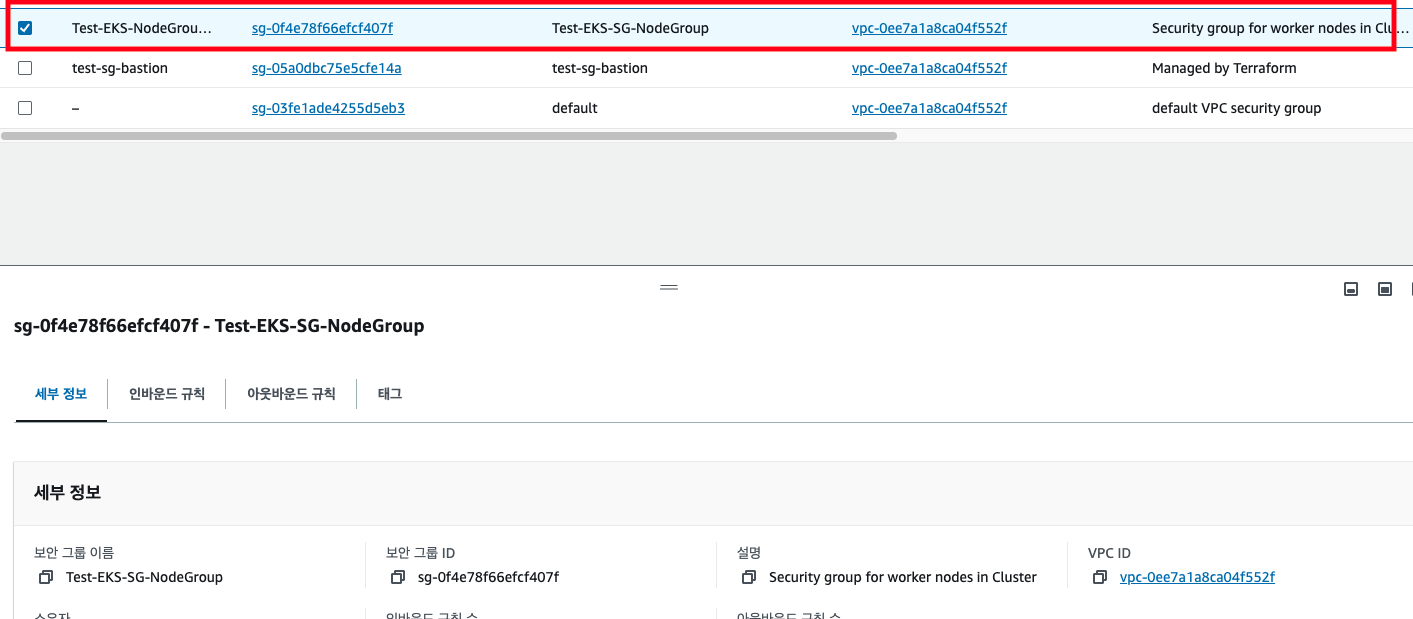Click the name cell 'test-sg-bastion'
This screenshot has height=619, width=1413.
coord(120,68)
